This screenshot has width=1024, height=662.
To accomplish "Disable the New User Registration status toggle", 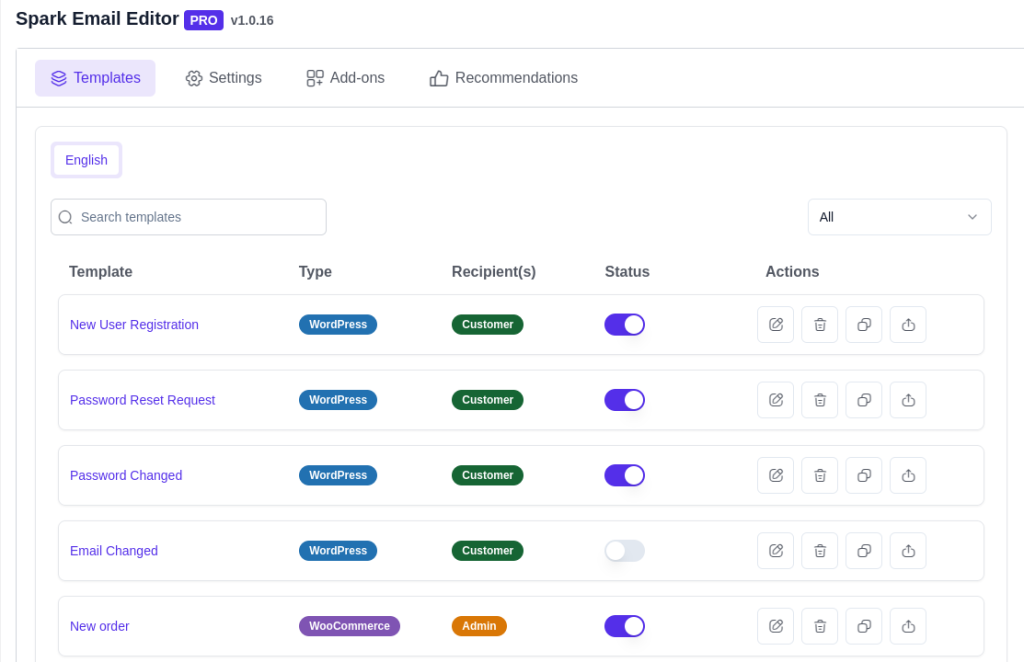I will (624, 325).
